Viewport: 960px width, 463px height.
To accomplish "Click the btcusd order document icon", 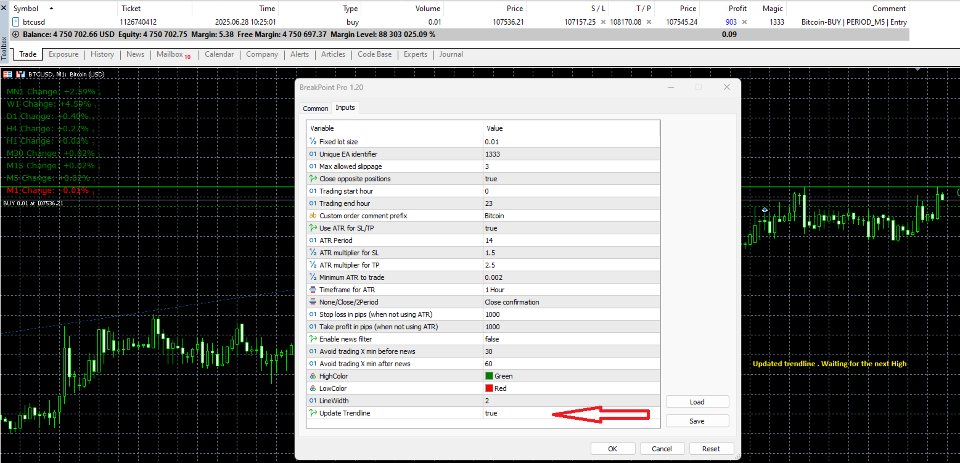I will pyautogui.click(x=15, y=22).
